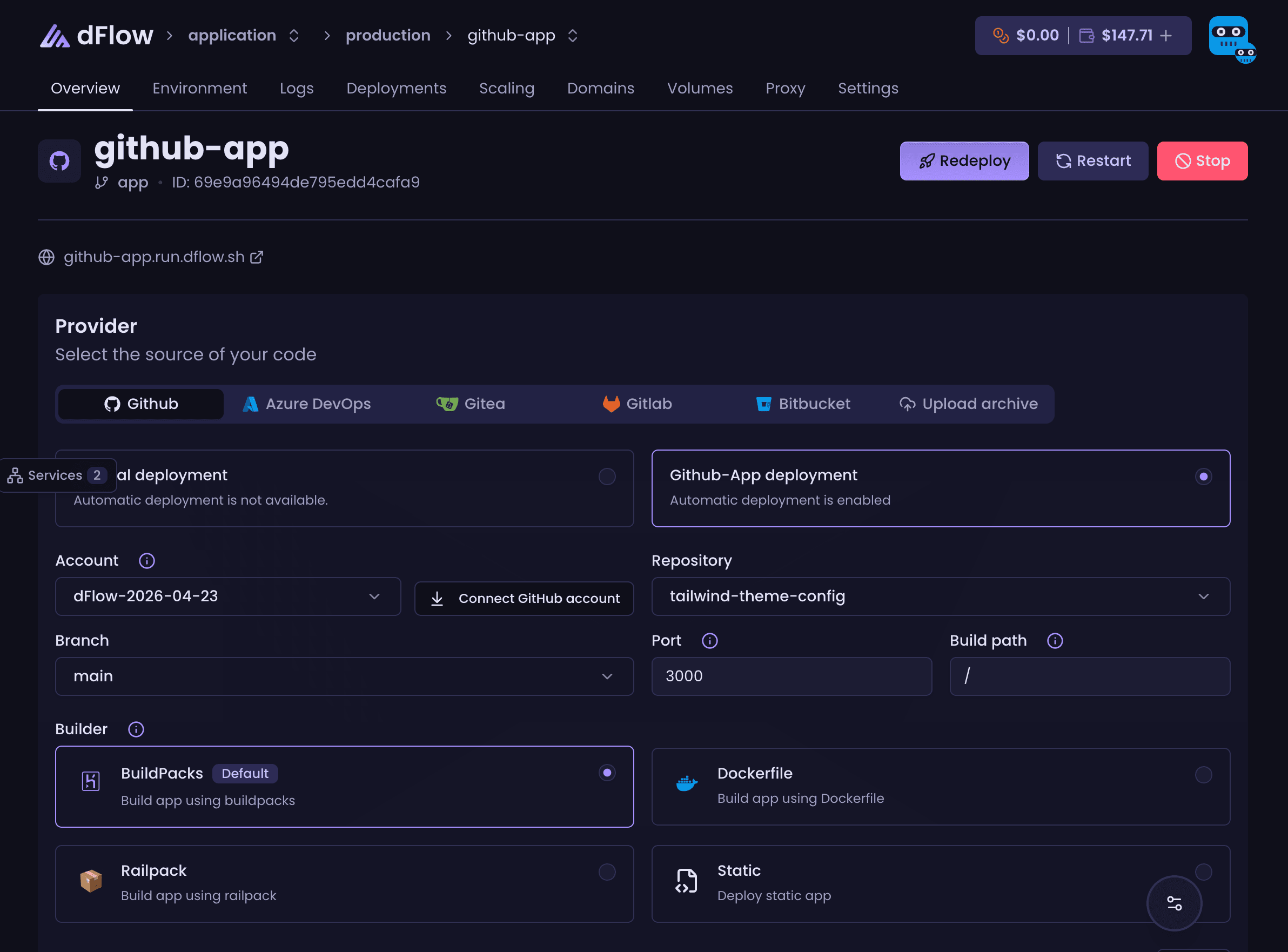Click the plus icon to add wallet funds
1288x952 pixels.
tap(1166, 36)
